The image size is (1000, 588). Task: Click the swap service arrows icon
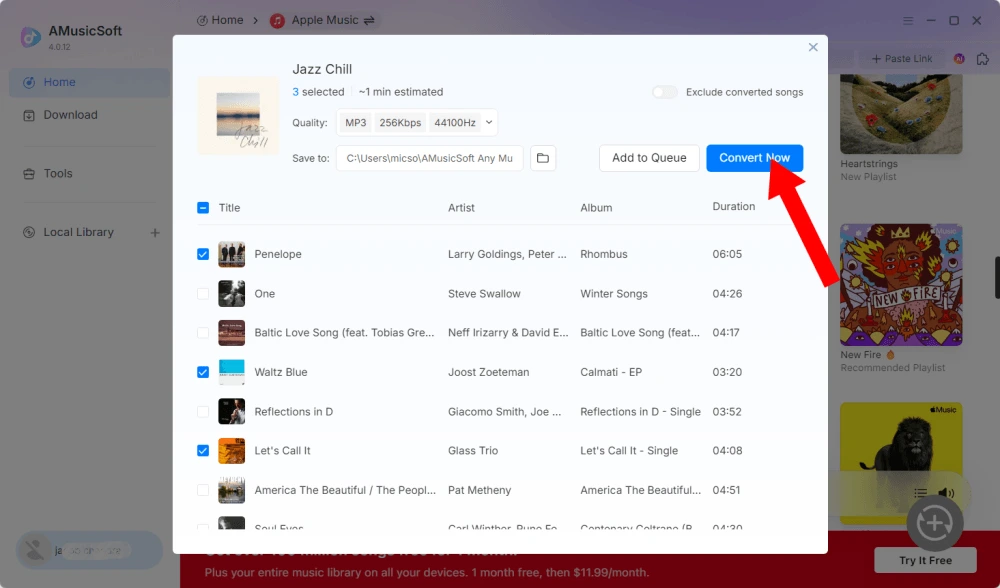(369, 20)
